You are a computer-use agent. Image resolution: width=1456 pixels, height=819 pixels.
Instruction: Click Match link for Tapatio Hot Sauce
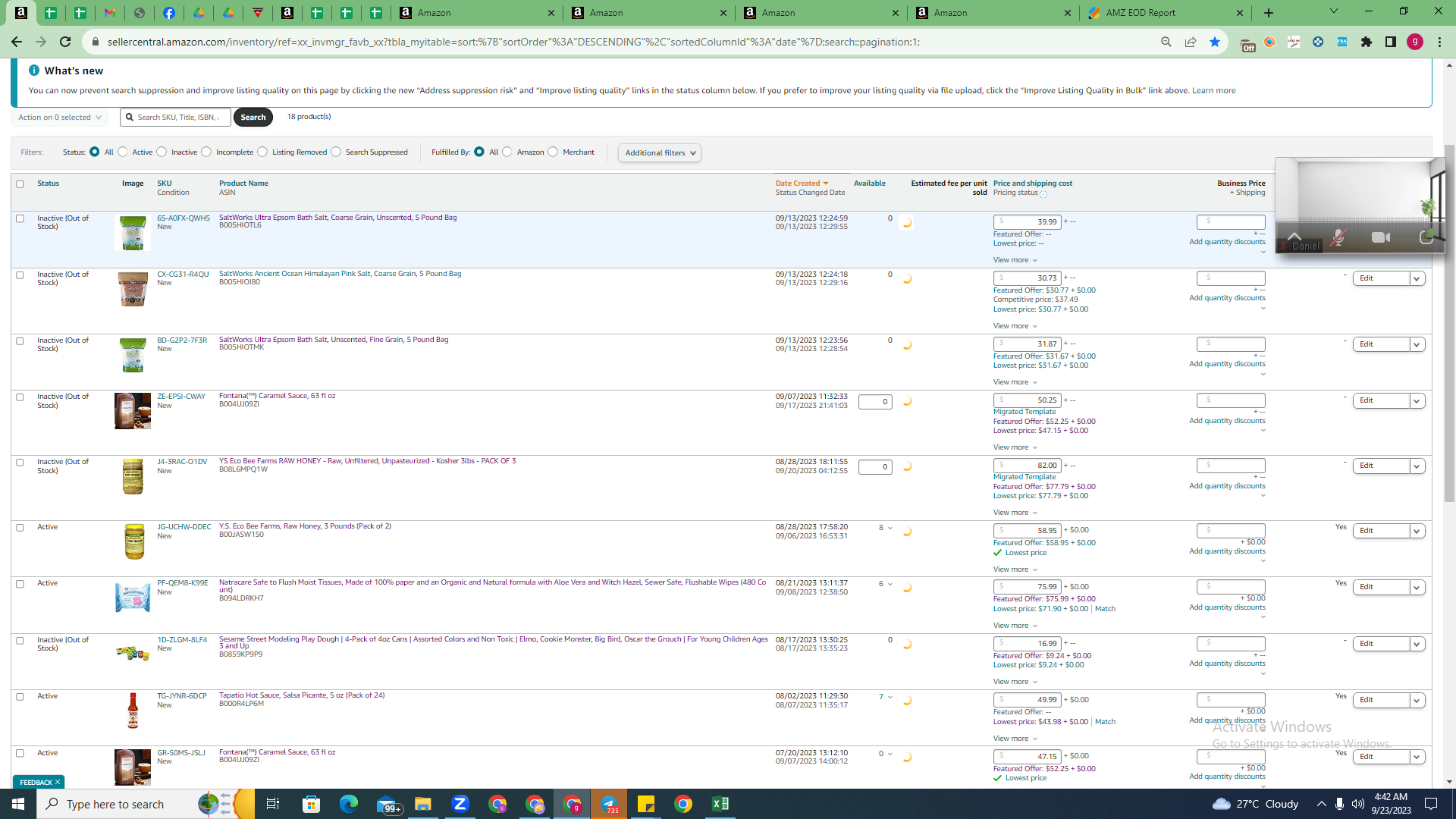click(x=1105, y=722)
